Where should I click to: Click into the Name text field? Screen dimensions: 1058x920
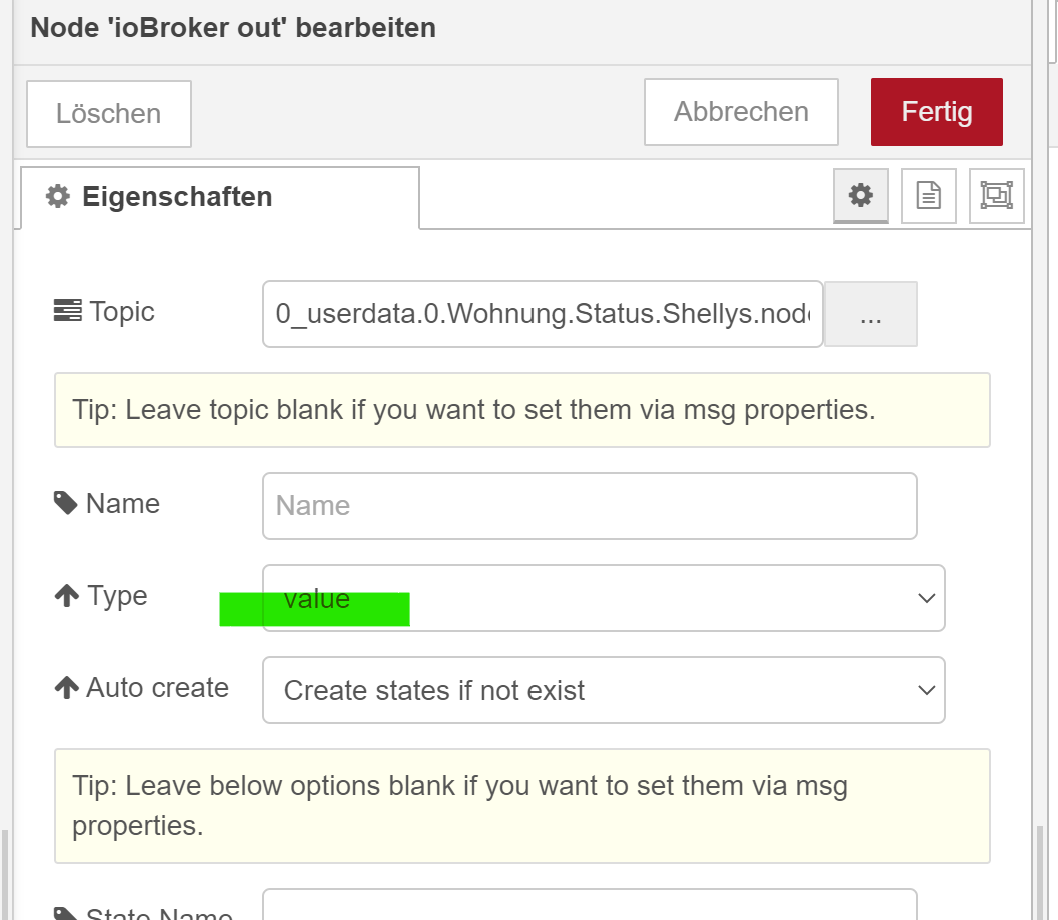point(589,506)
